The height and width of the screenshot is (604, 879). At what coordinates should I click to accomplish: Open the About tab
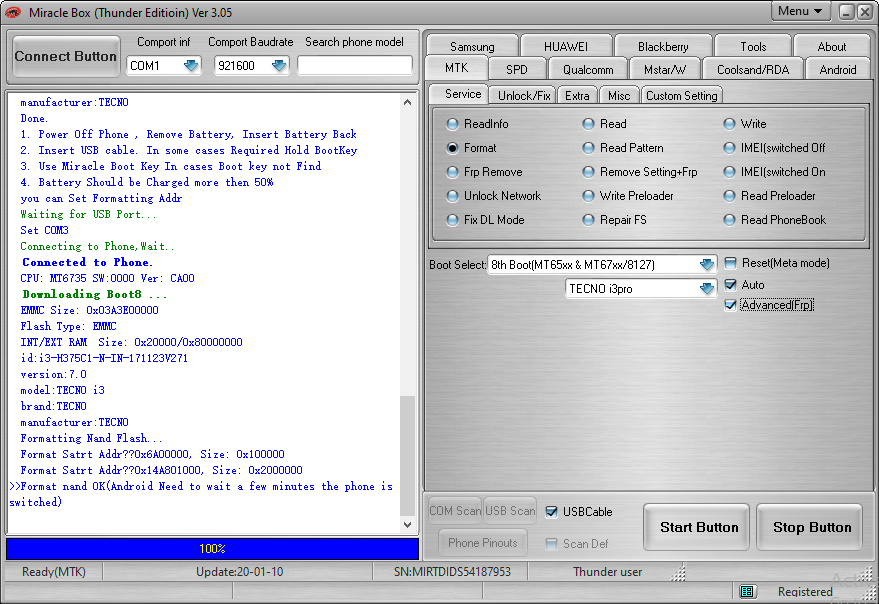click(x=831, y=47)
